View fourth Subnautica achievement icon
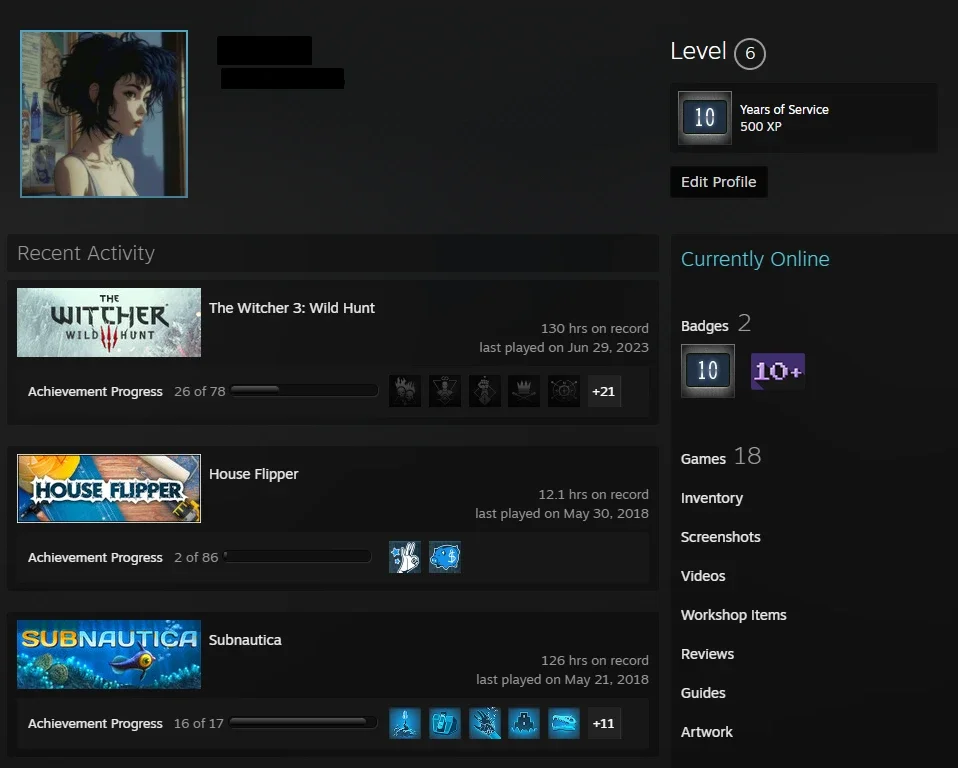The width and height of the screenshot is (958, 768). (524, 723)
